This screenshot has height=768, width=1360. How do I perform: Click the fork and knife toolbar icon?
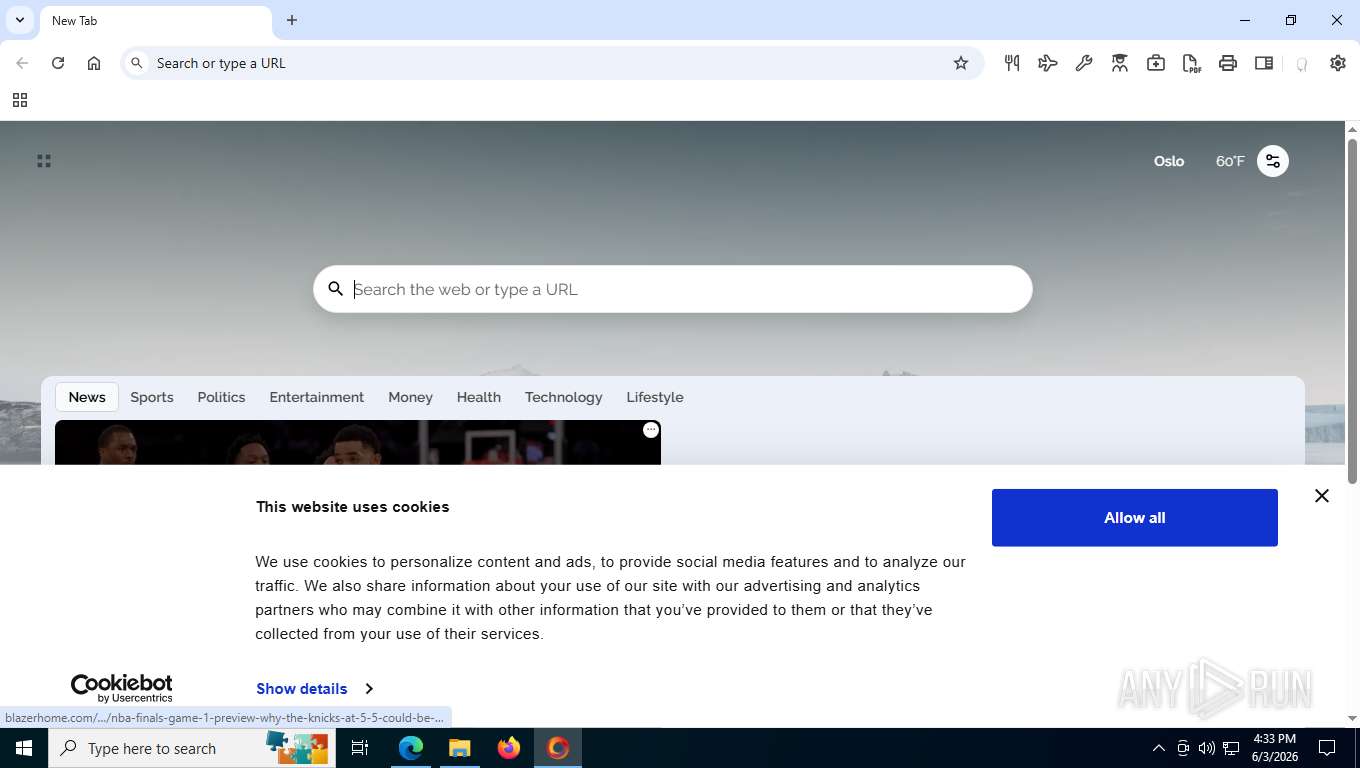(1012, 63)
